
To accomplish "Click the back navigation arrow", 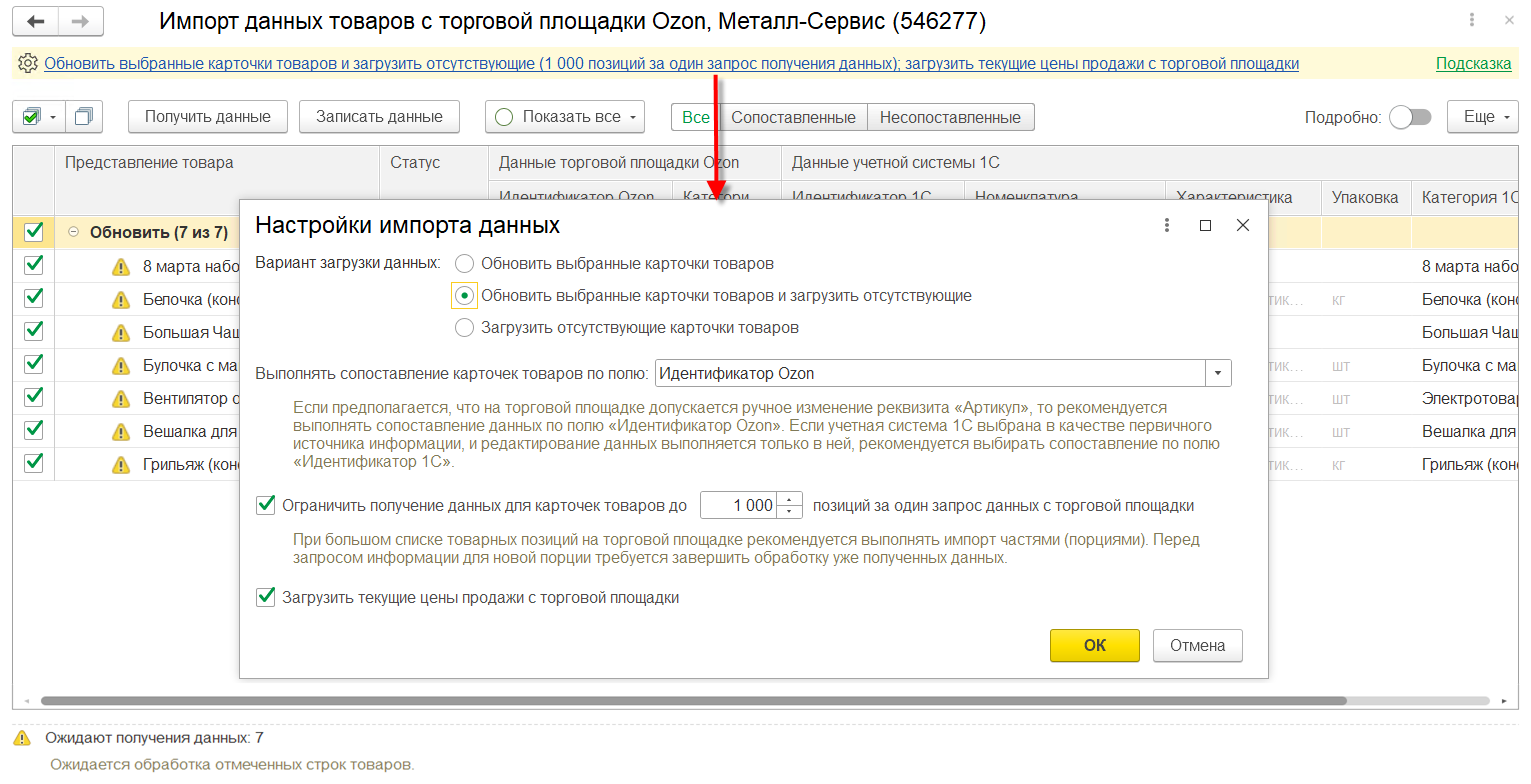I will (x=36, y=21).
